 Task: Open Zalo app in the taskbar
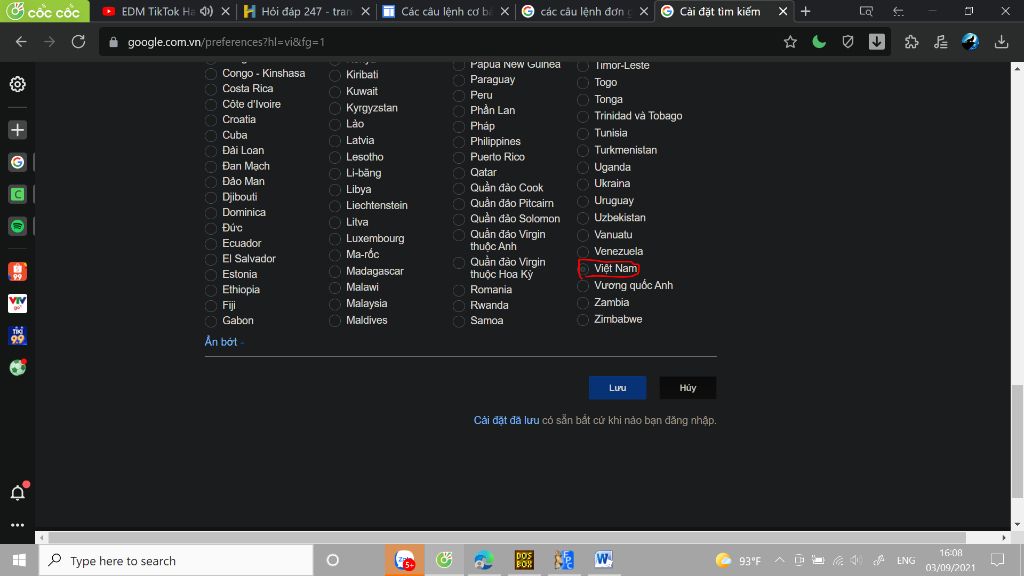(404, 560)
